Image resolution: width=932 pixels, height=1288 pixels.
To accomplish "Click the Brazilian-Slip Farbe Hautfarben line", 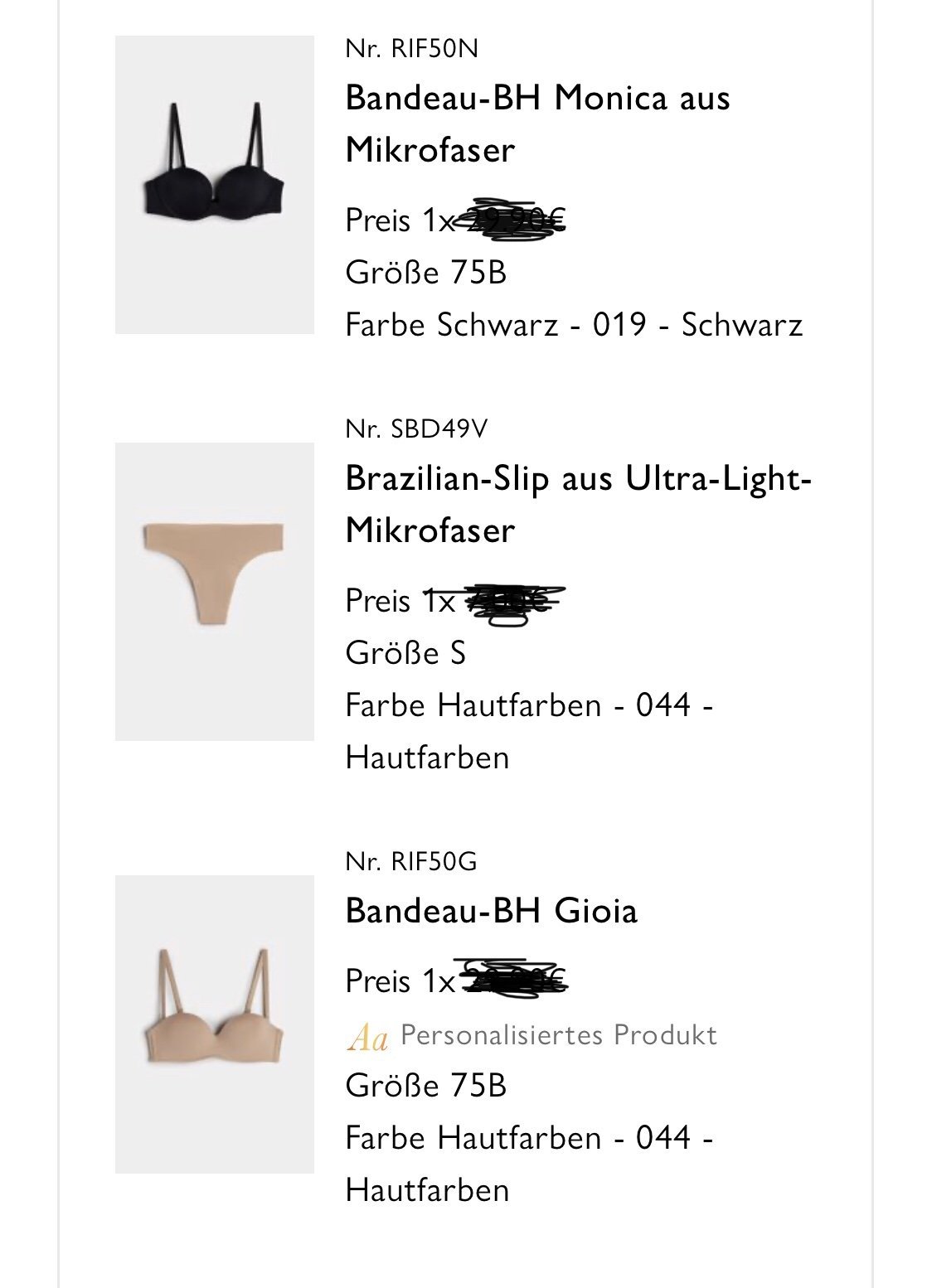I will point(529,730).
